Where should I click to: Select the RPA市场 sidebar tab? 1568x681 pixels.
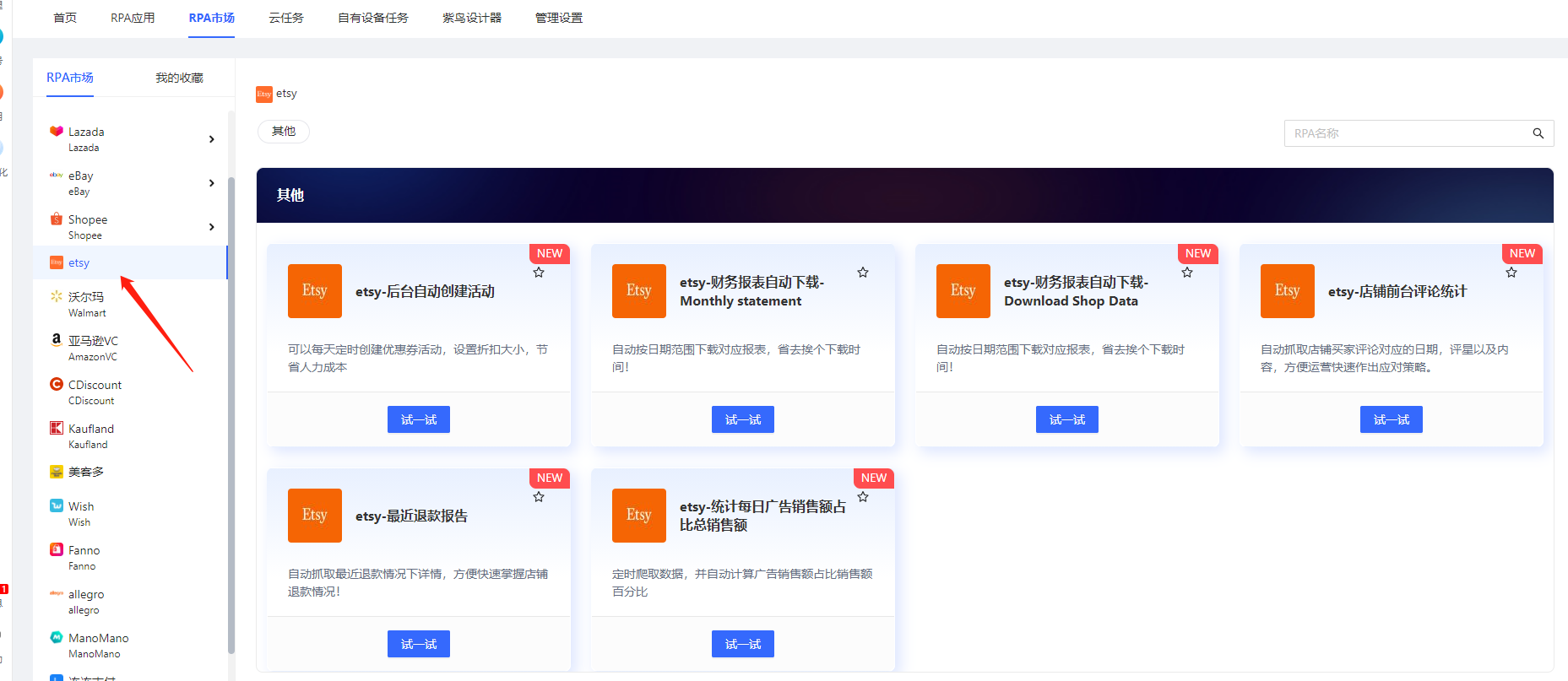coord(70,78)
